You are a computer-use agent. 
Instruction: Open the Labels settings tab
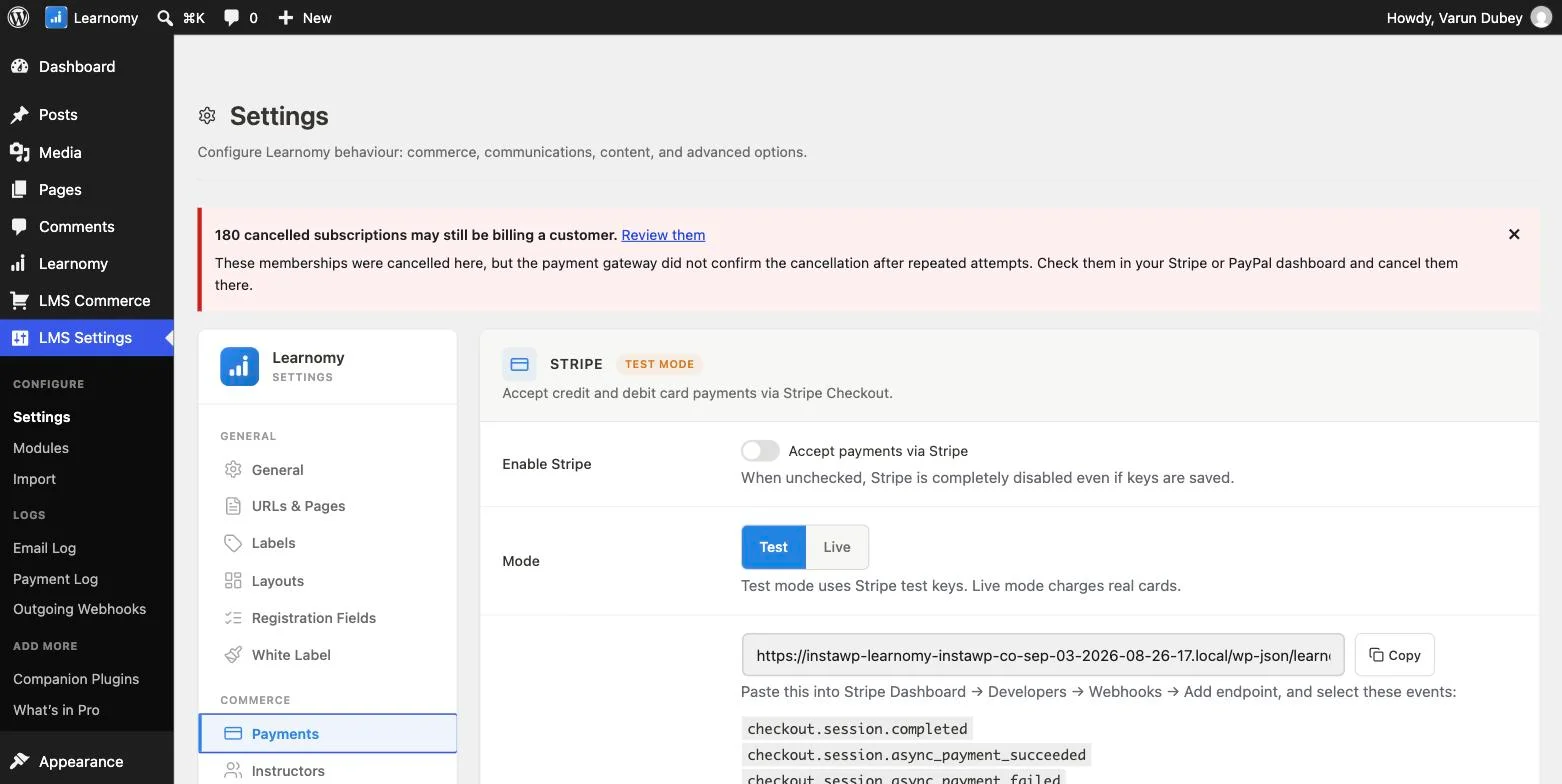[327, 543]
